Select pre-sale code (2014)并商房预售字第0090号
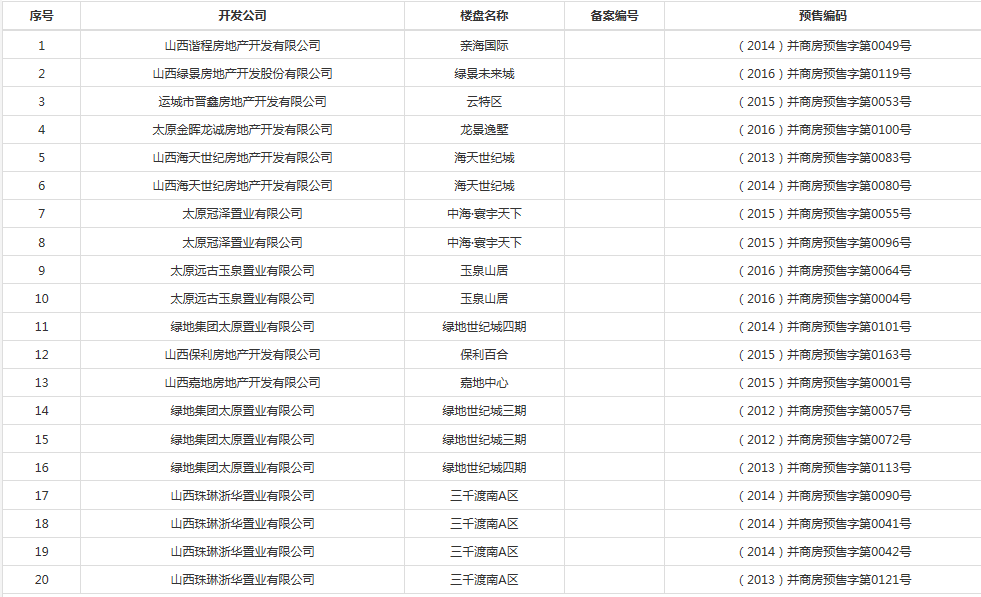981x597 pixels. pyautogui.click(x=823, y=496)
